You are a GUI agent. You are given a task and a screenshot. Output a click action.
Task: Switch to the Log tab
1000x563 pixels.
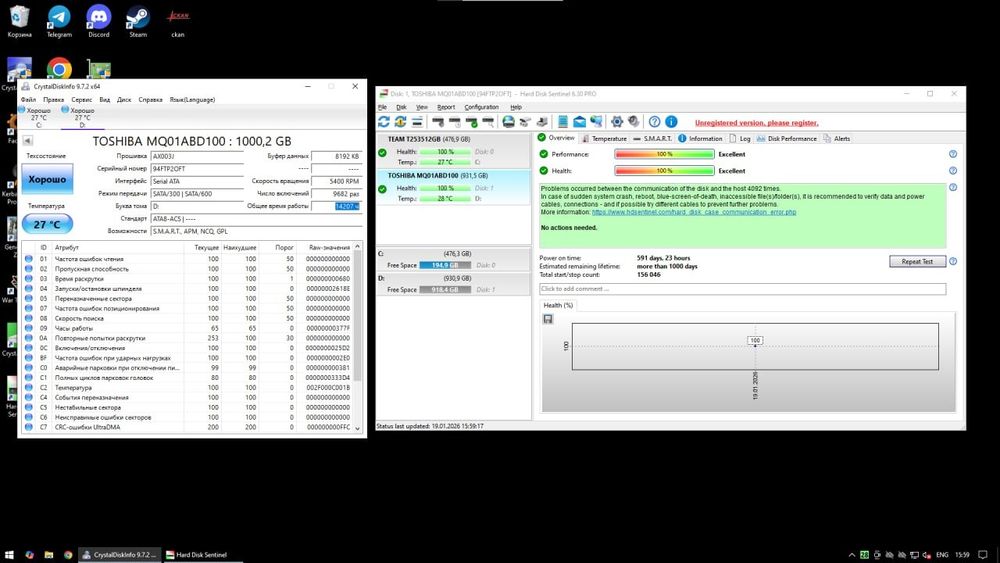point(740,138)
